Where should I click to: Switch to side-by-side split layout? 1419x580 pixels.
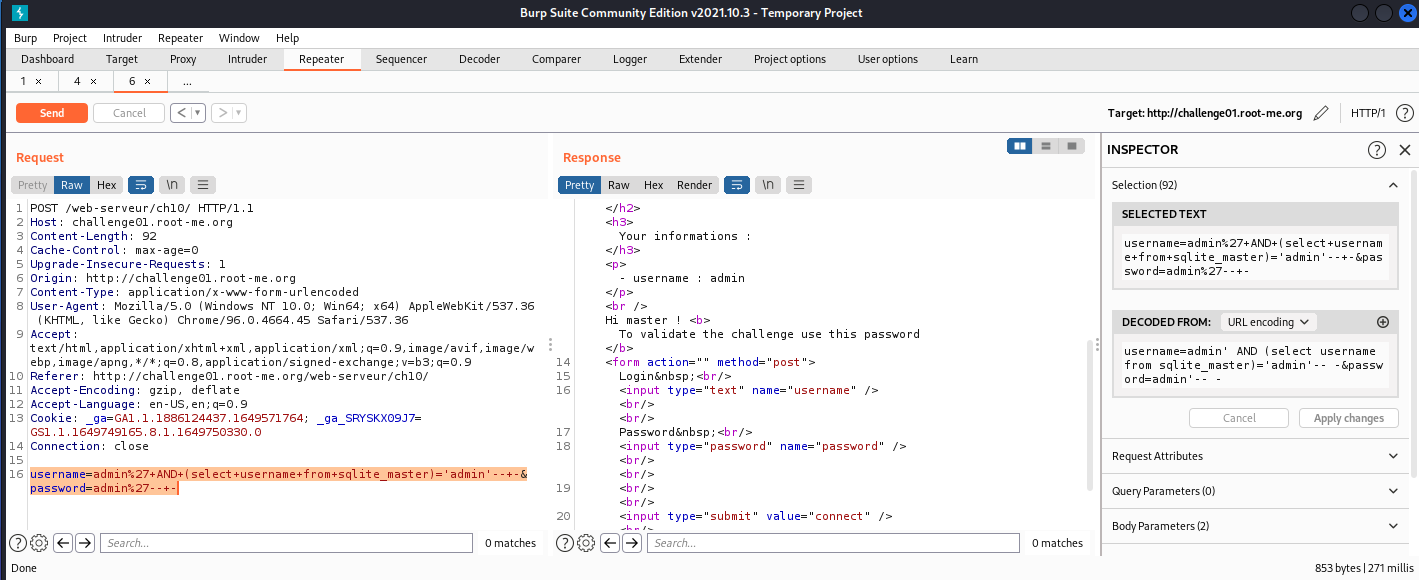point(1020,146)
